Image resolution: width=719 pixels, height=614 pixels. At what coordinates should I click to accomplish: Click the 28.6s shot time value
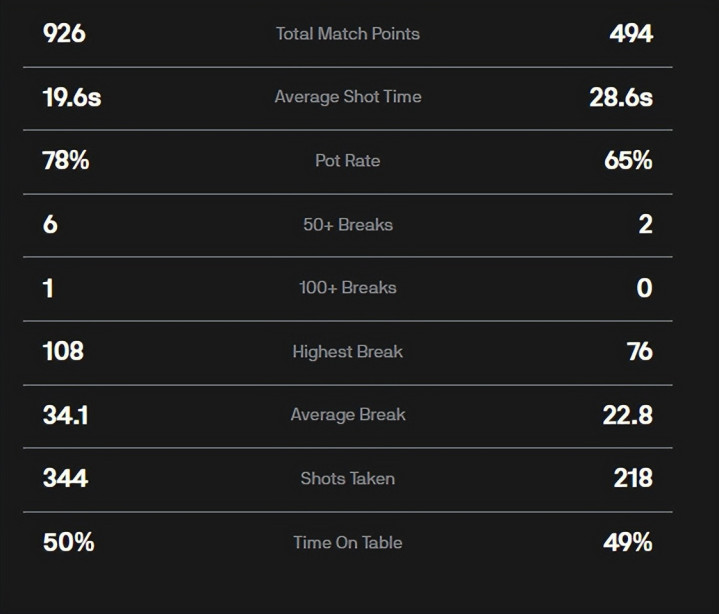pyautogui.click(x=621, y=97)
